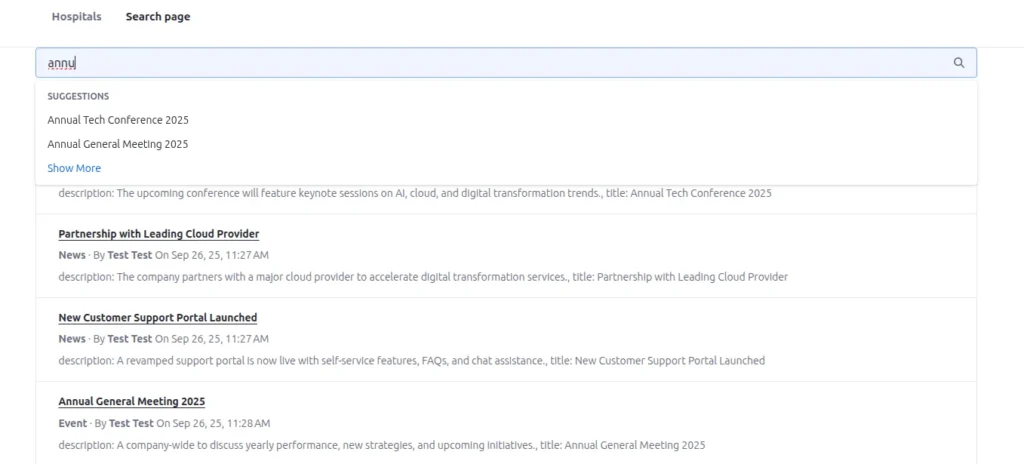
Task: Open the underlined Annual General Meeting result heading
Action: coord(131,402)
